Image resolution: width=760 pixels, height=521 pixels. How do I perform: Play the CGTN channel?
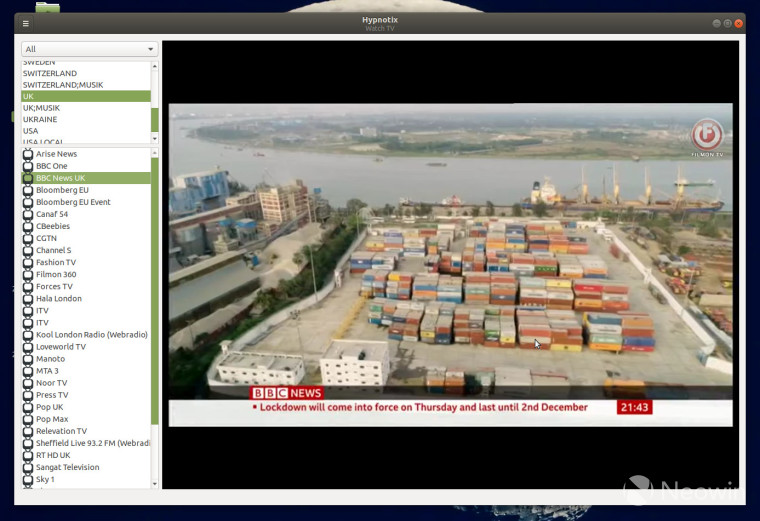tap(86, 238)
